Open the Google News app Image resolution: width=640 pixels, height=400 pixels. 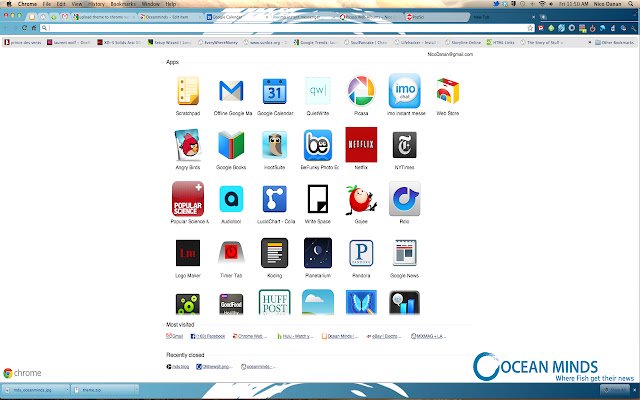coord(404,253)
